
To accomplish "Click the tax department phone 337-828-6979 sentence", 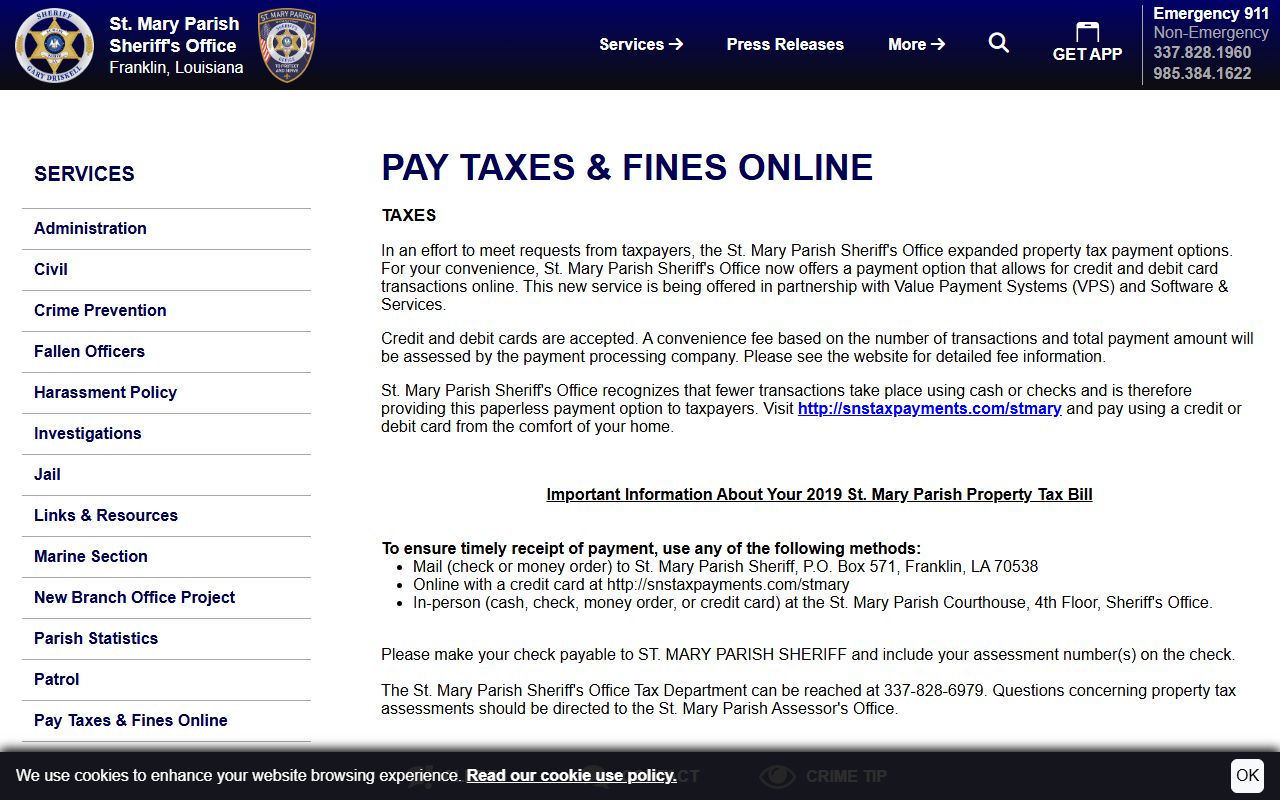I will pos(684,690).
